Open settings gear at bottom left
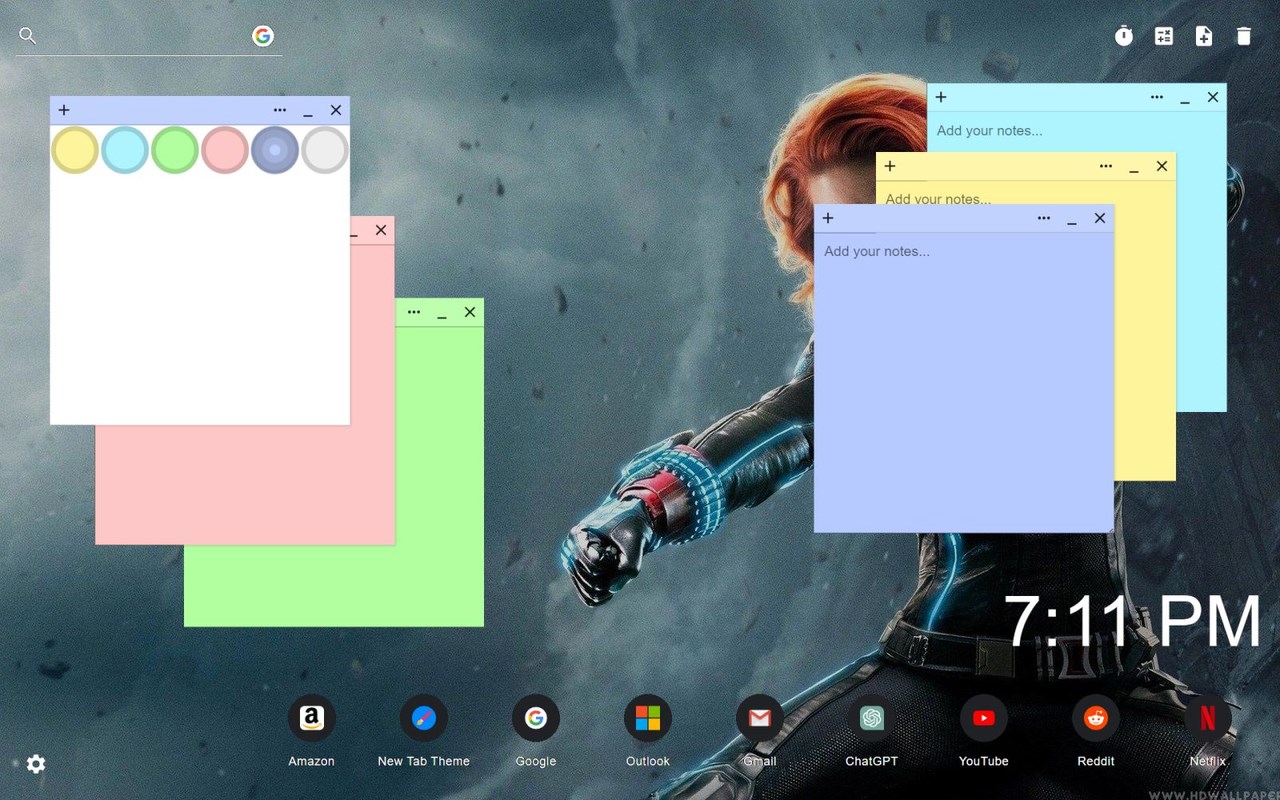Screen dimensions: 1280x800 point(36,764)
